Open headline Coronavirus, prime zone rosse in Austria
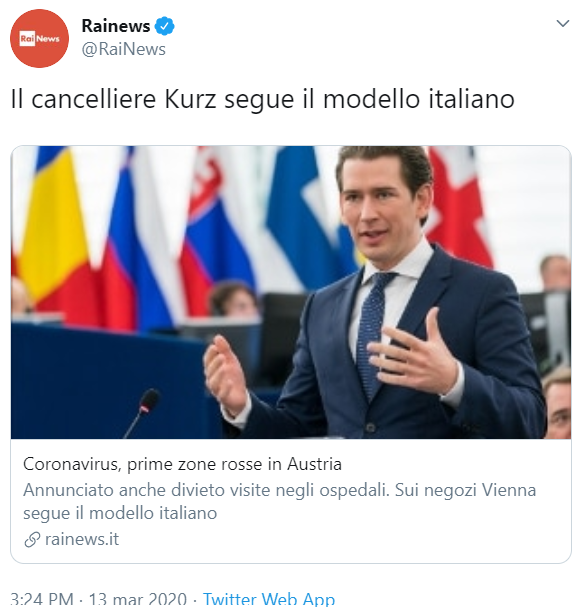 [182, 464]
